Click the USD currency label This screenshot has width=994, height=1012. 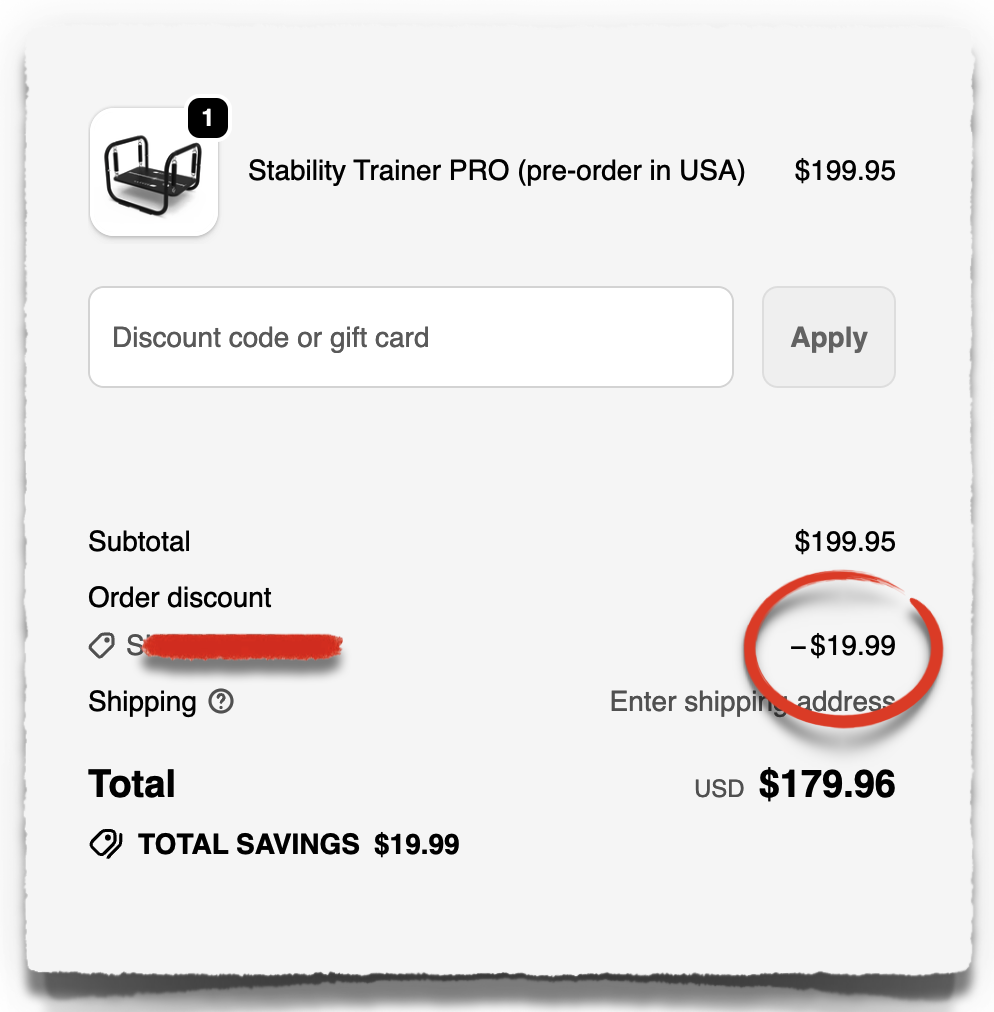719,788
